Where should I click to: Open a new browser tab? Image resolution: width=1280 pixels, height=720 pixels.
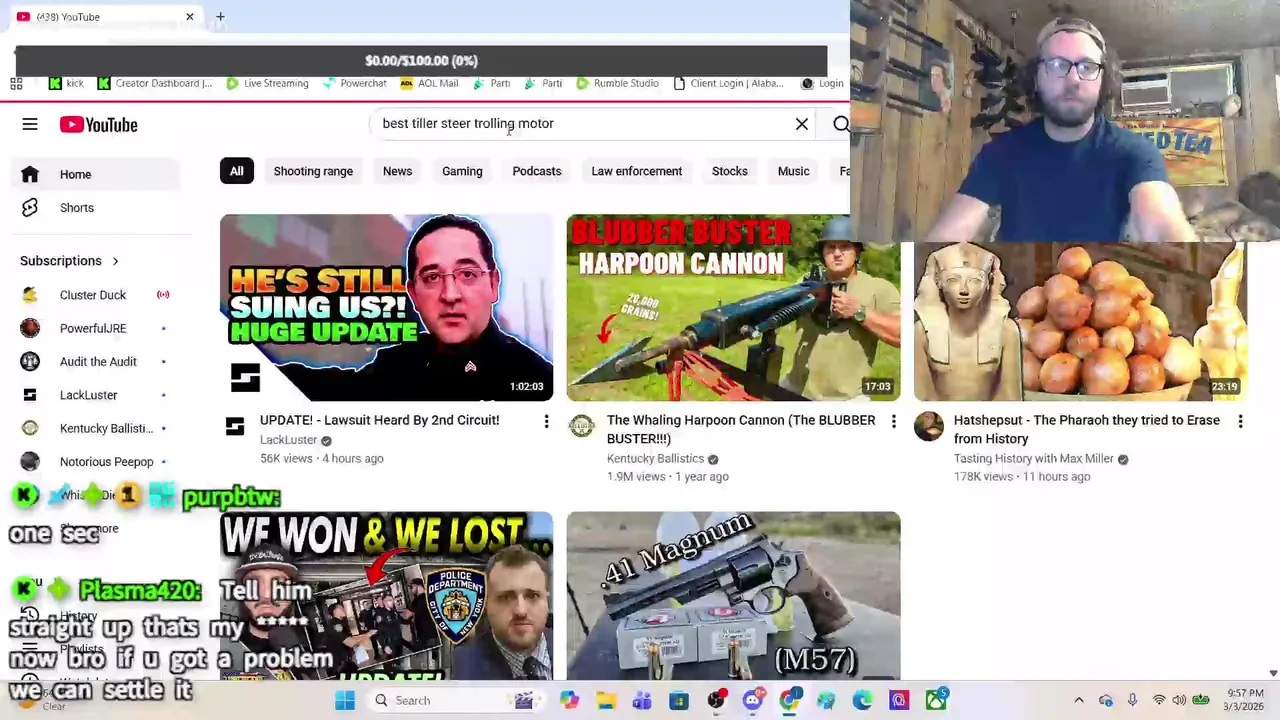click(220, 17)
